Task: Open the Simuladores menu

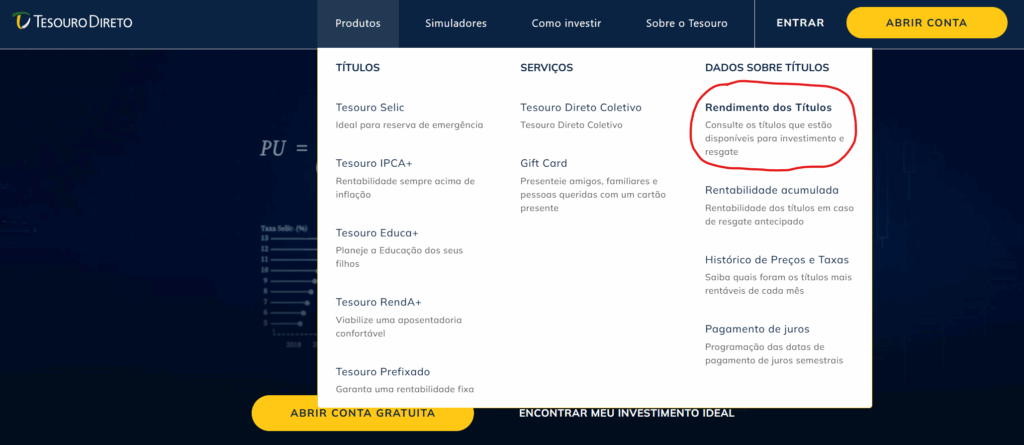Action: (x=456, y=24)
